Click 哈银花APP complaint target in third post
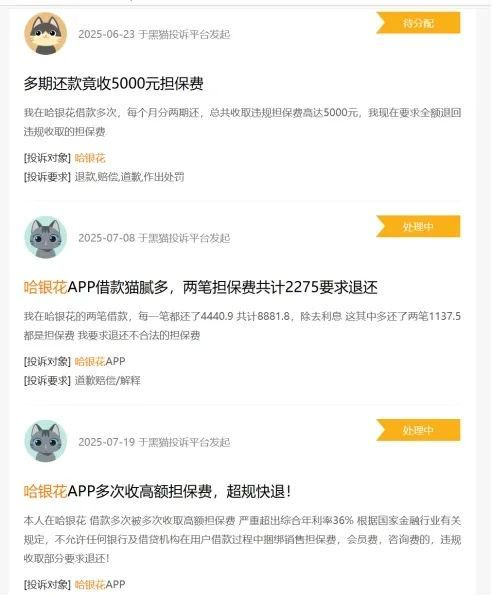 (x=100, y=584)
